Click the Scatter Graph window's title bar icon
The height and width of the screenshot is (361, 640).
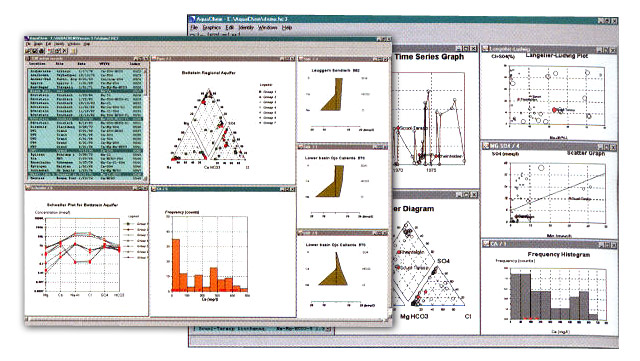(x=486, y=146)
